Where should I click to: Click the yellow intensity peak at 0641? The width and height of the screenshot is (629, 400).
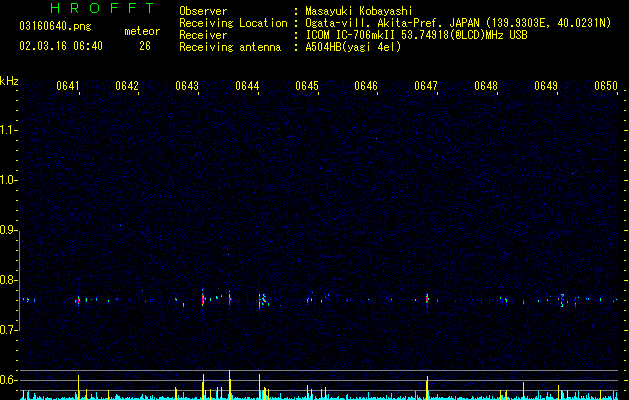click(x=79, y=387)
